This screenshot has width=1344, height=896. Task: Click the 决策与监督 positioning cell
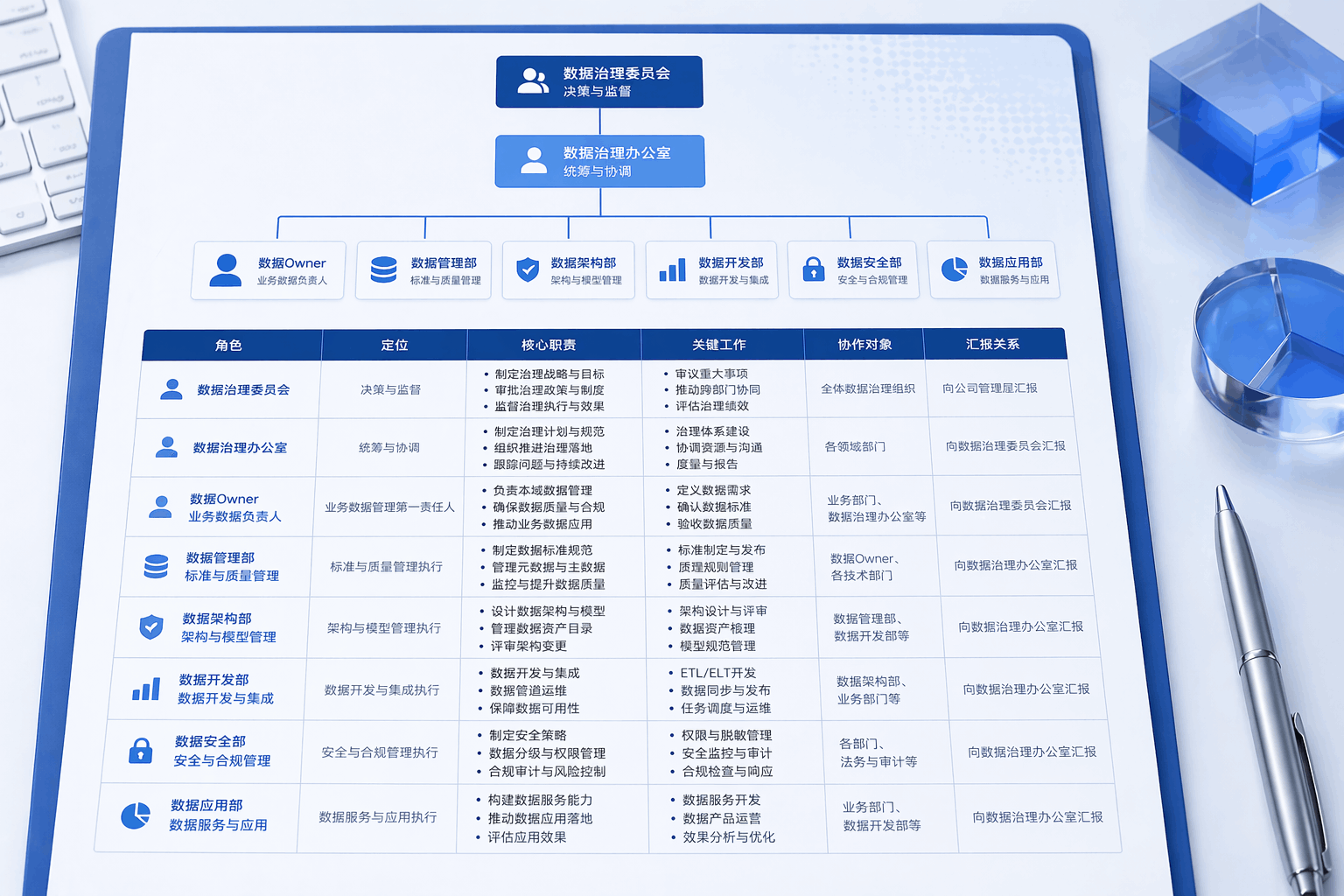[393, 388]
